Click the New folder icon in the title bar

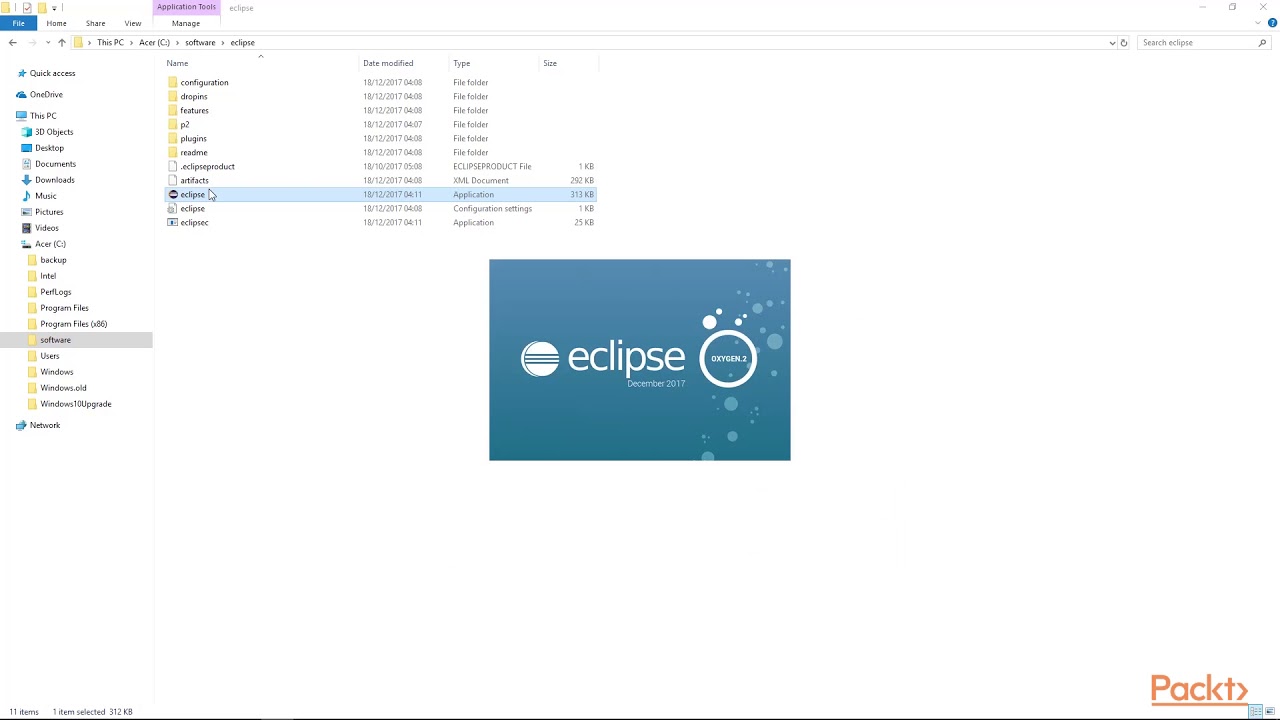(x=42, y=7)
